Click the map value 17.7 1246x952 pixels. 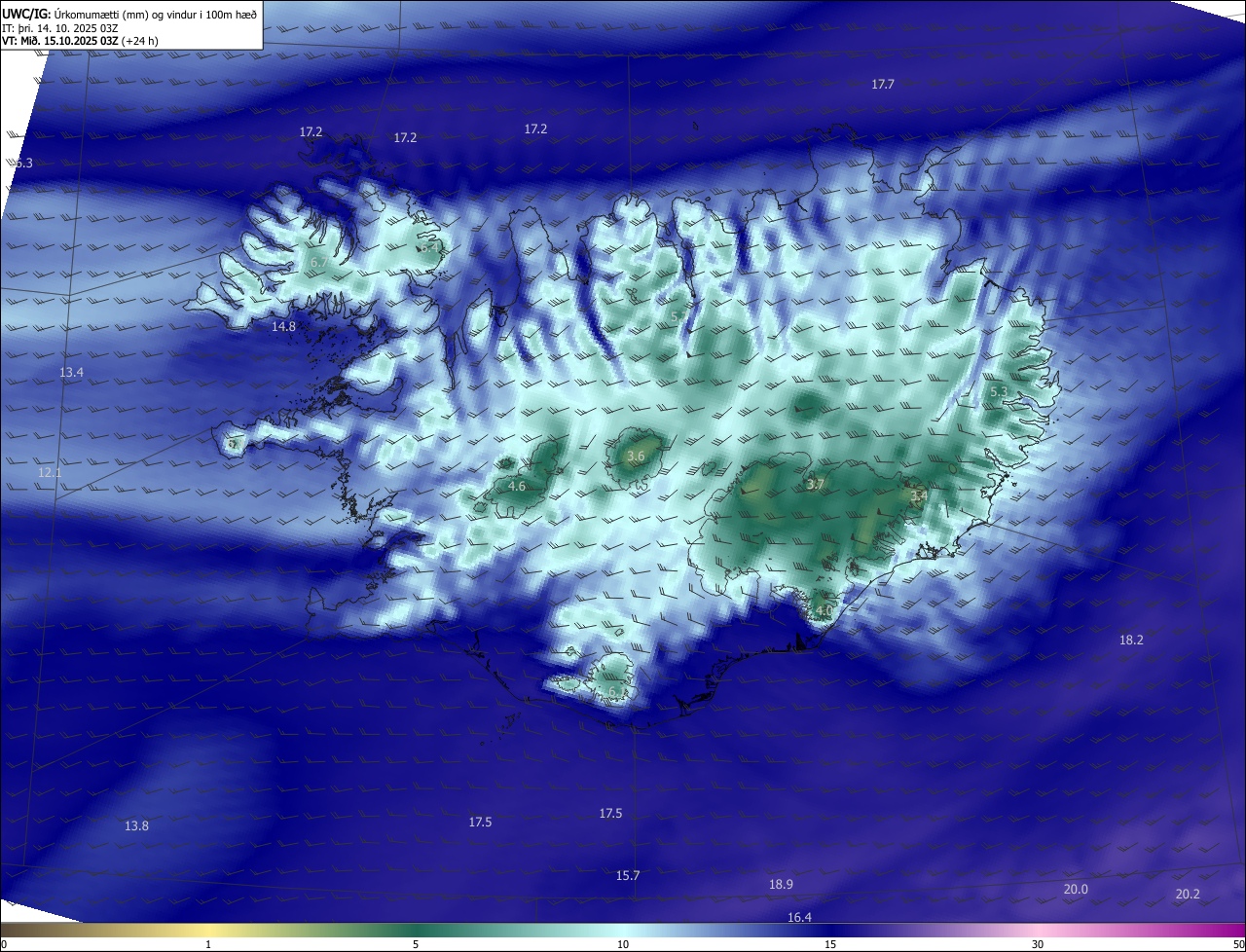click(883, 85)
